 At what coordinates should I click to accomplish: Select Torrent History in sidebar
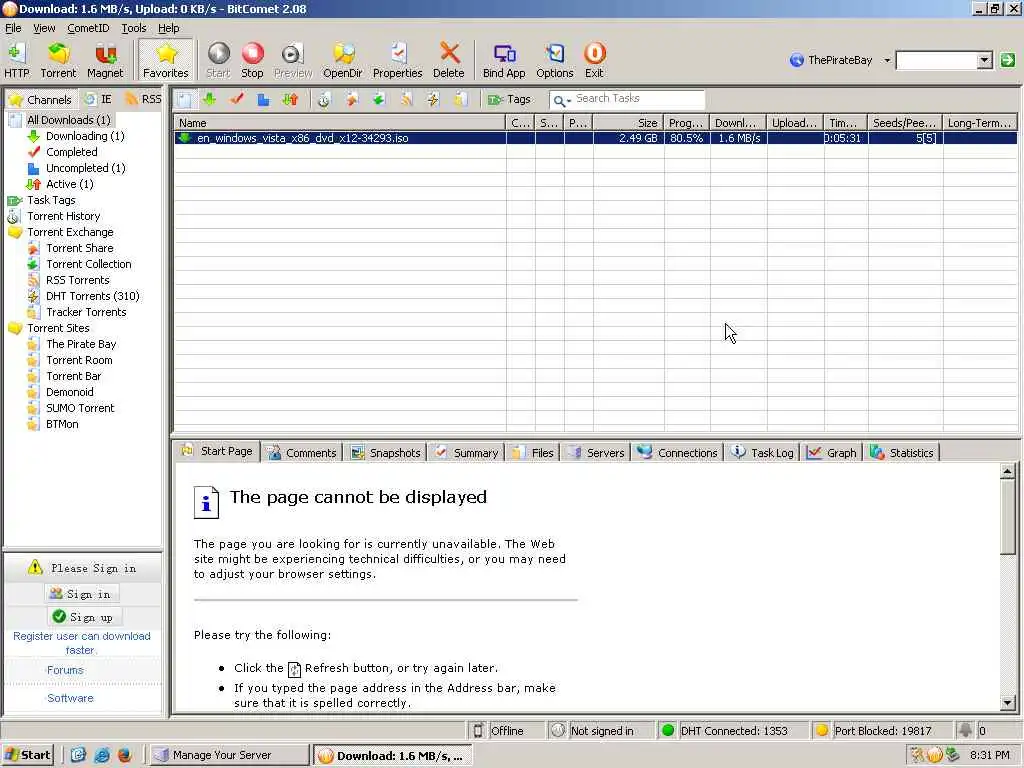(63, 216)
